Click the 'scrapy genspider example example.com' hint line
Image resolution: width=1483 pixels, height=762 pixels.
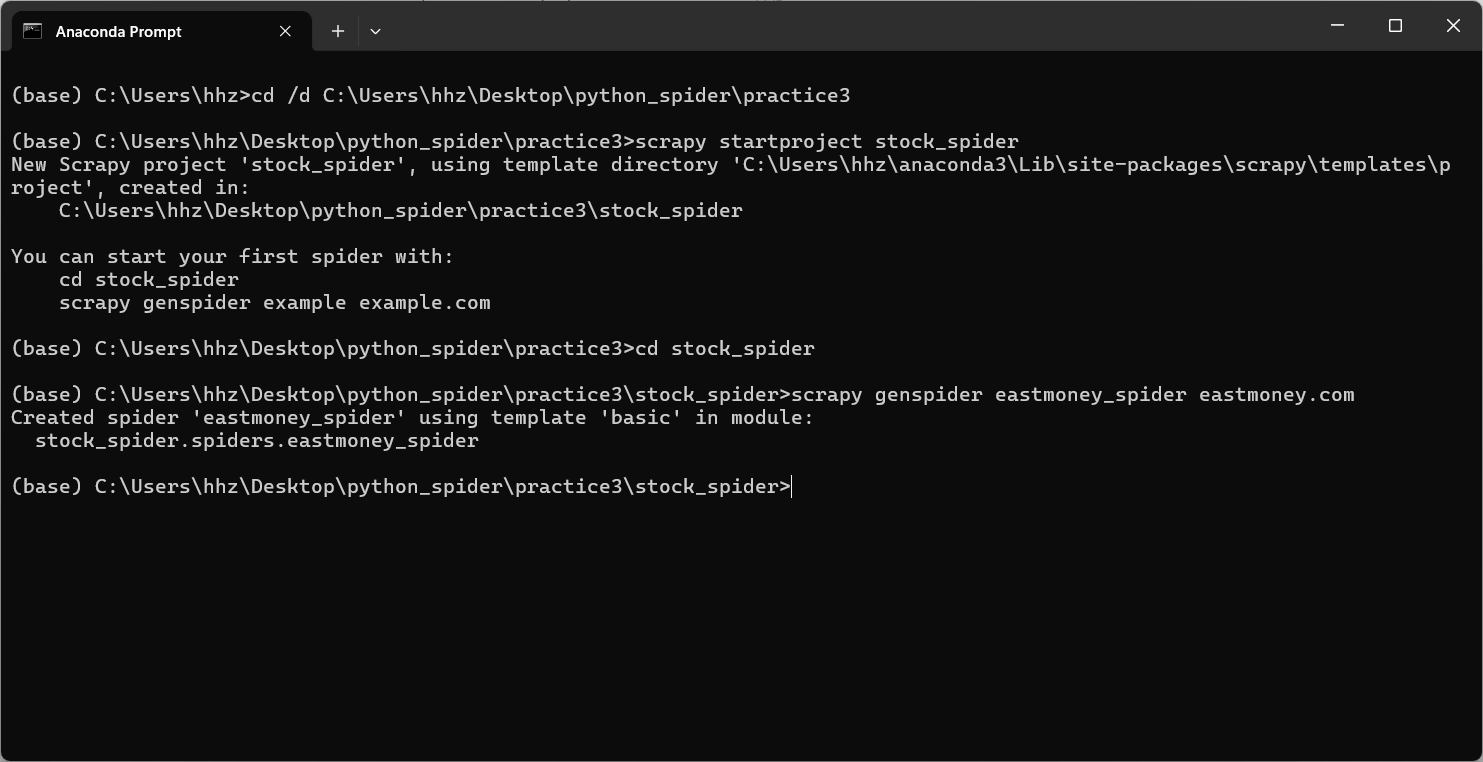point(275,303)
